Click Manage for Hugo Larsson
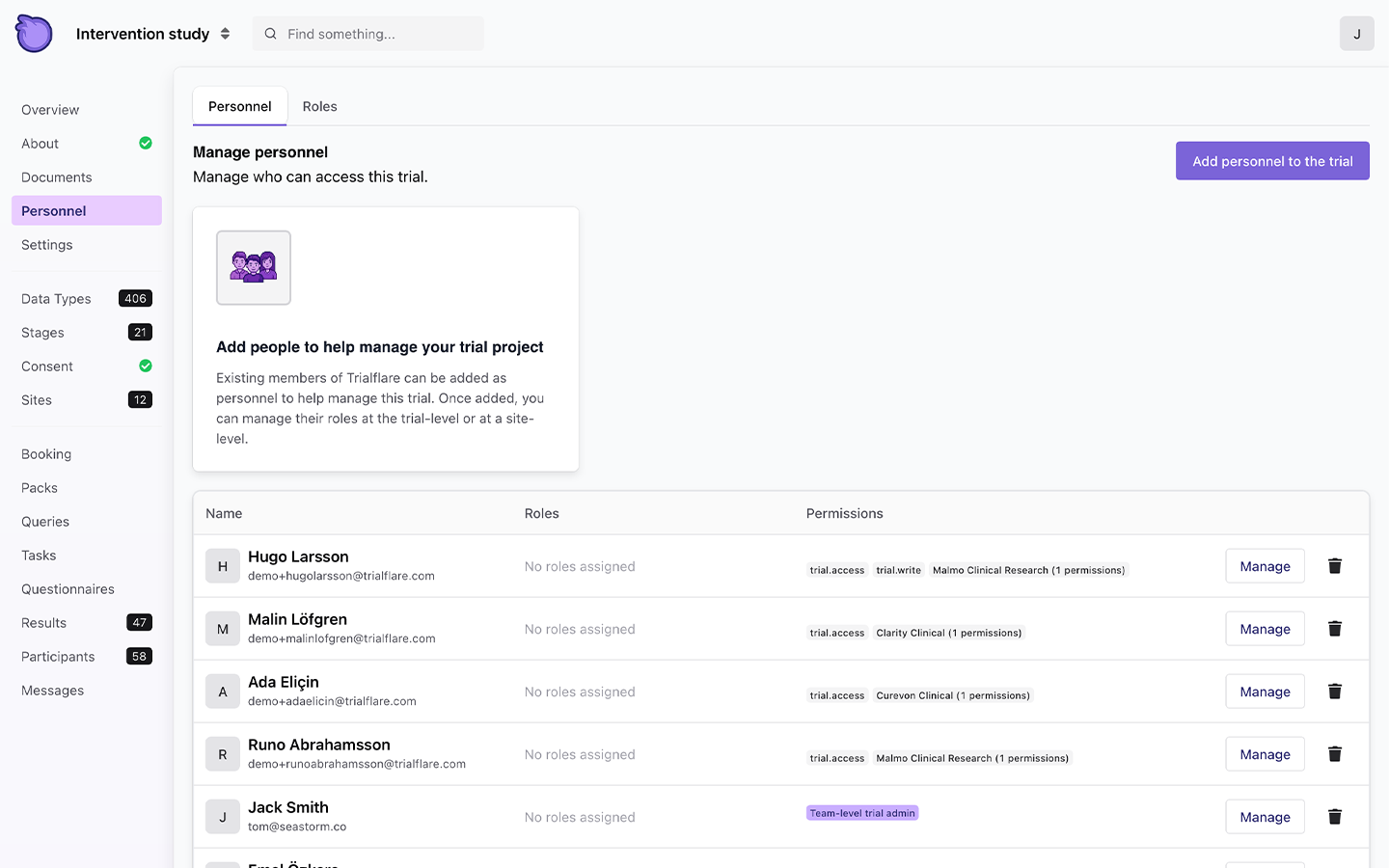Image resolution: width=1389 pixels, height=868 pixels. click(1265, 566)
